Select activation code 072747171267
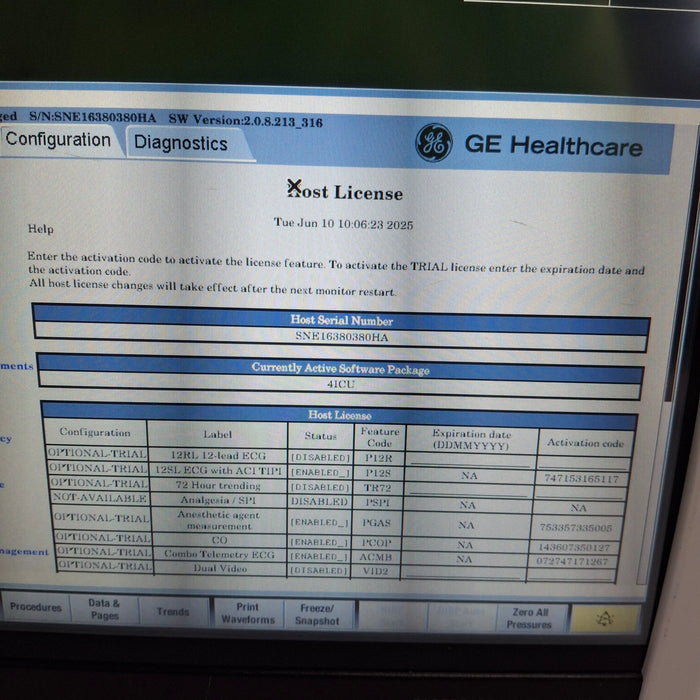 tap(572, 561)
